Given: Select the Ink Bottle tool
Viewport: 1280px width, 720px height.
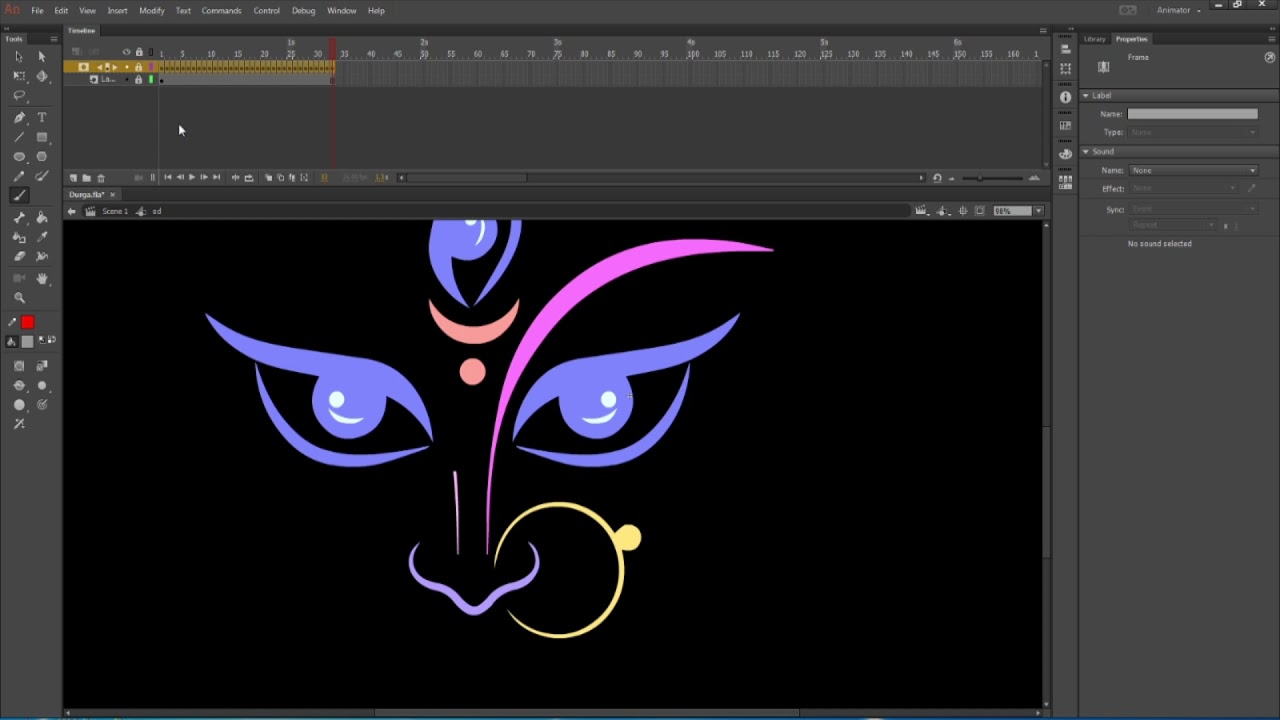Looking at the screenshot, I should [19, 237].
